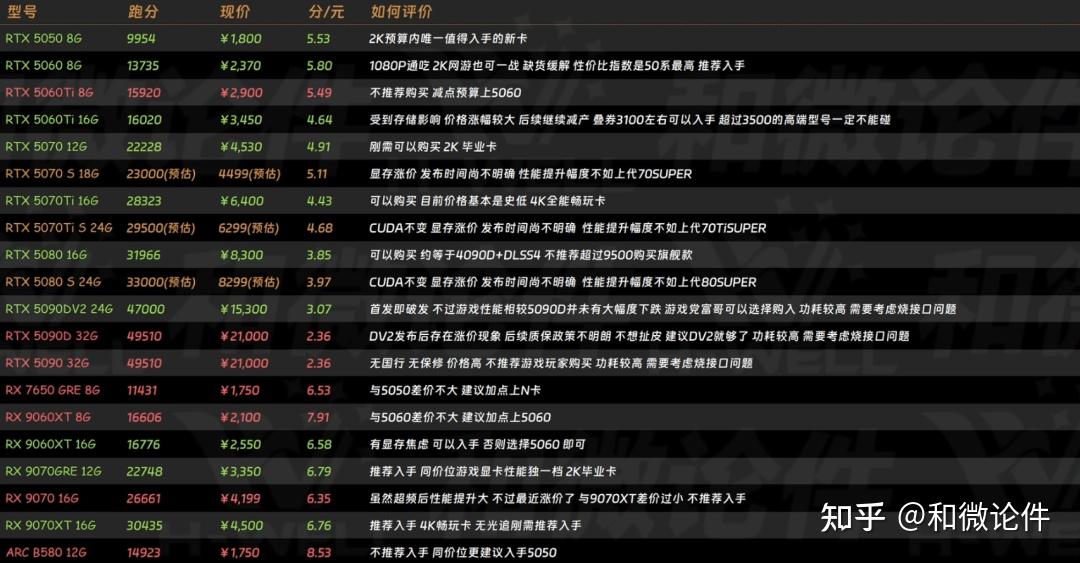The width and height of the screenshot is (1080, 563).
Task: Click the comment "可以购买 目前价格基本是史低 4K全能畅玩卡"
Action: tap(488, 201)
